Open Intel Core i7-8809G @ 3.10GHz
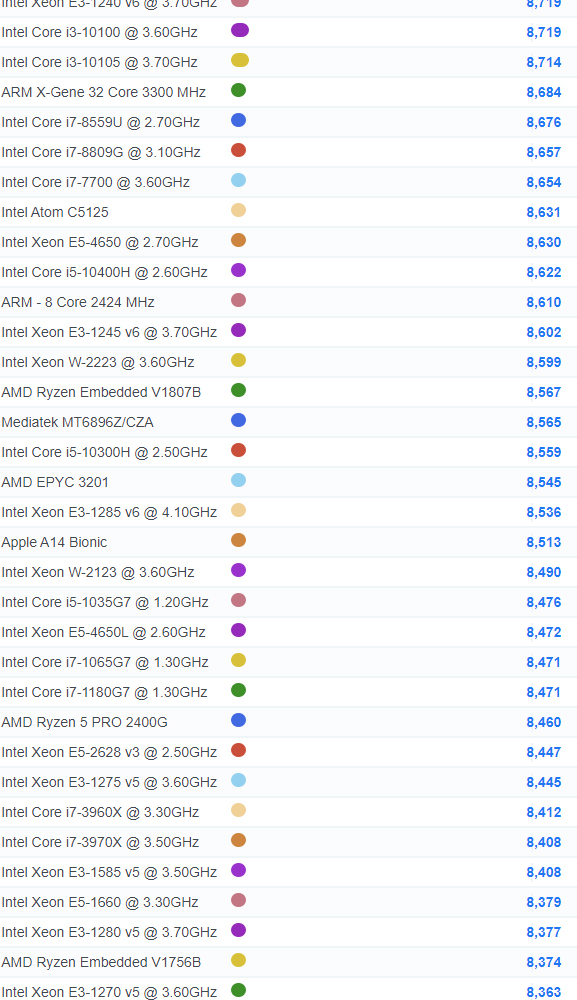Viewport: 577px width, 1000px height. point(101,152)
